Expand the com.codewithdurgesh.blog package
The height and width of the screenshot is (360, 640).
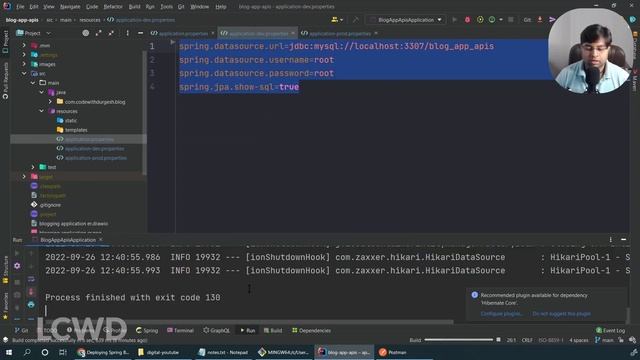pos(50,102)
